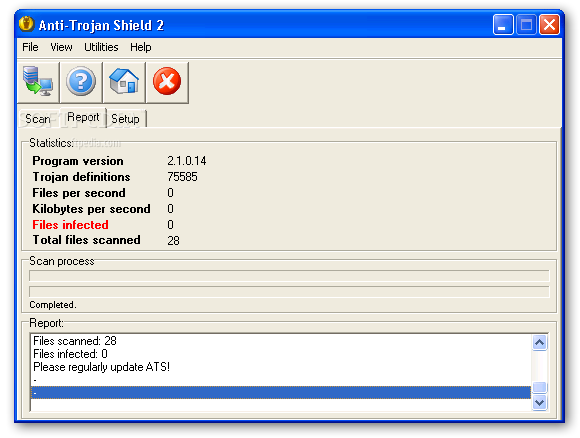Screen dimensions: 580x438
Task: Click the red 'Files infected' statistic label
Action: [70, 225]
